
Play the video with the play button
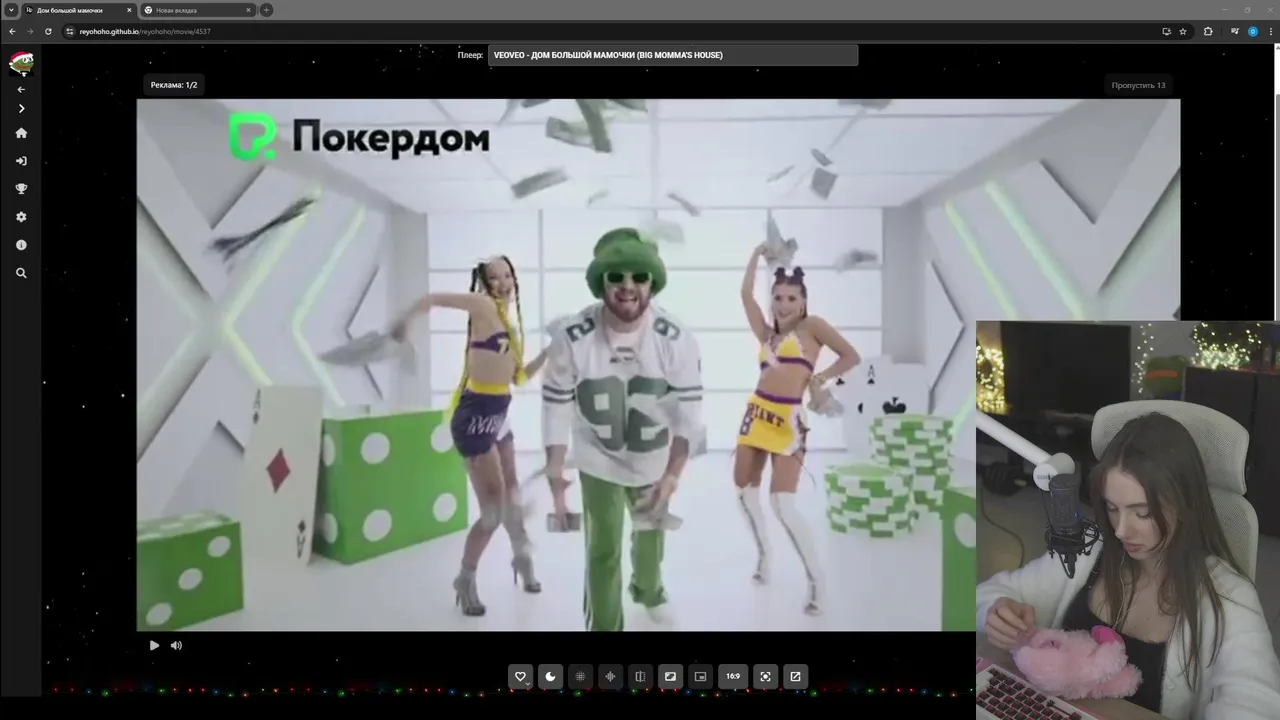154,646
